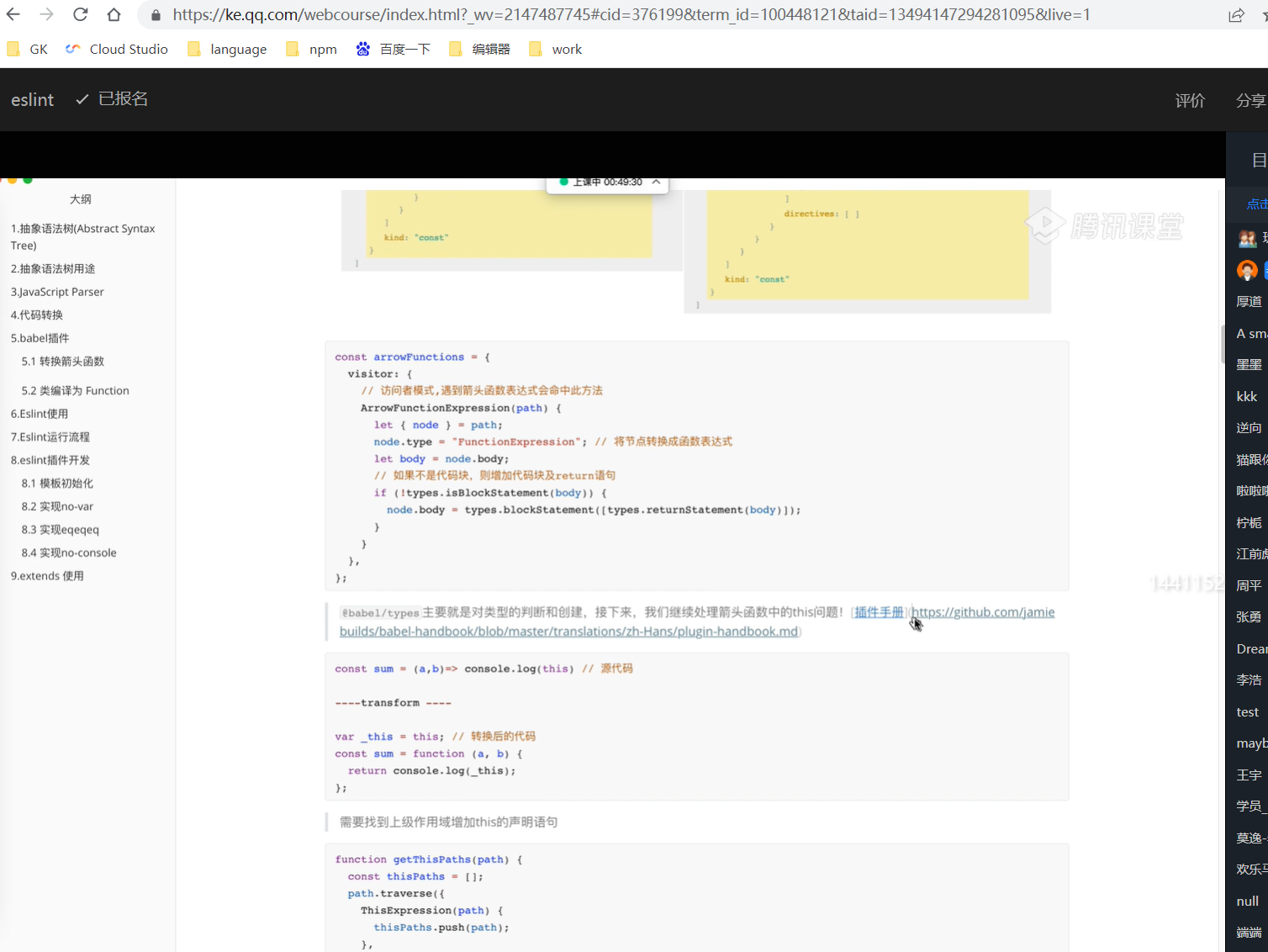
Task: Open the 插件手册 link
Action: (879, 612)
